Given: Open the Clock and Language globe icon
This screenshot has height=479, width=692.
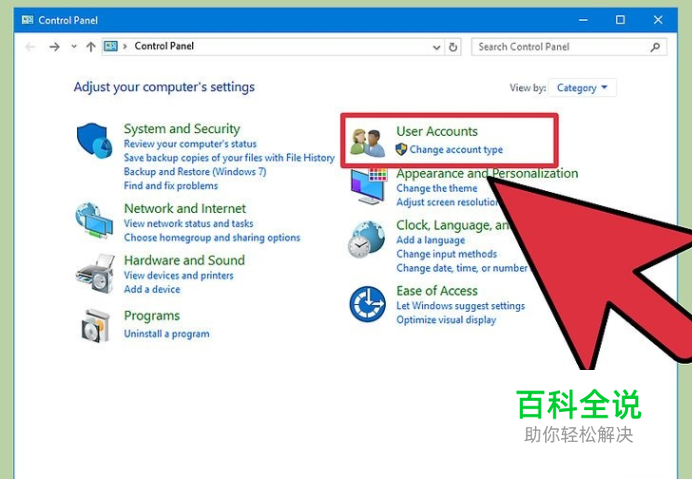Looking at the screenshot, I should [366, 240].
